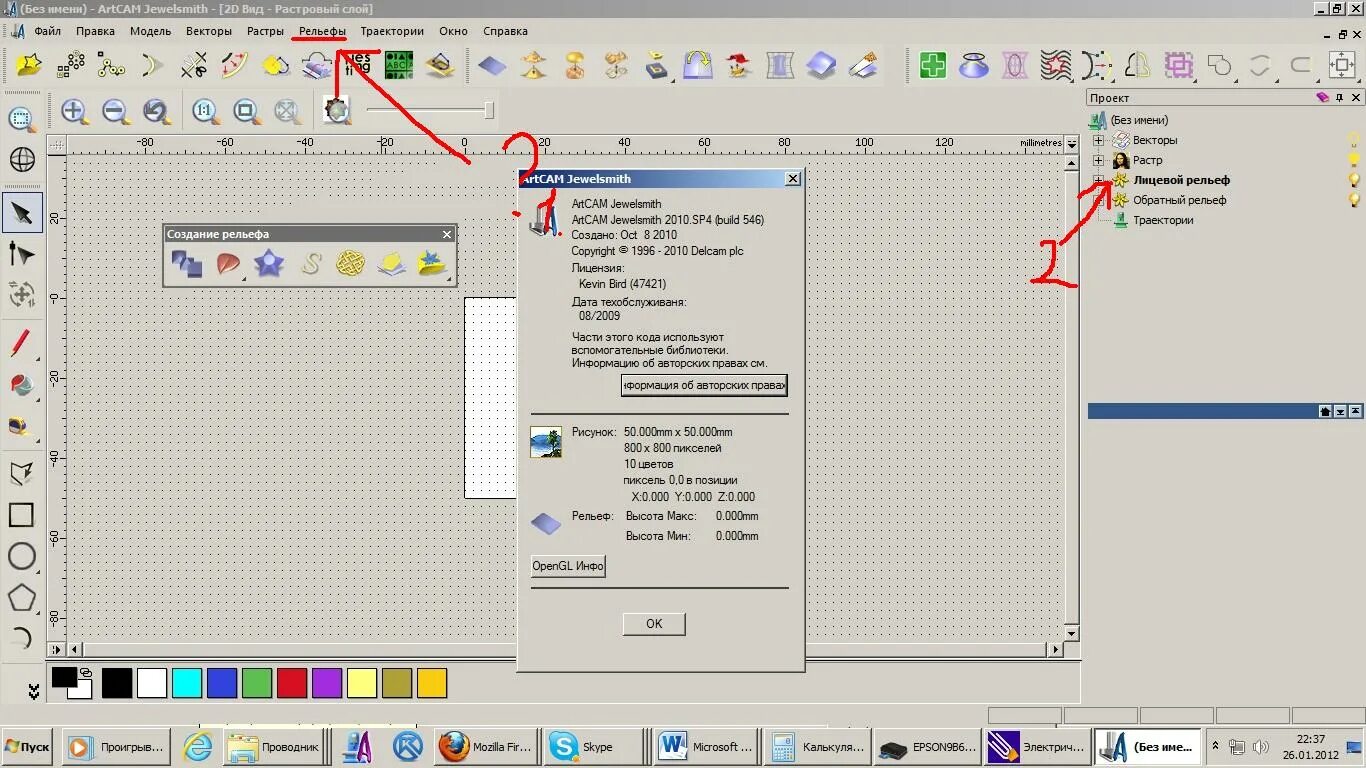Click the yellow star vector creation icon
Viewport: 1366px width, 768px height.
pyautogui.click(x=30, y=66)
